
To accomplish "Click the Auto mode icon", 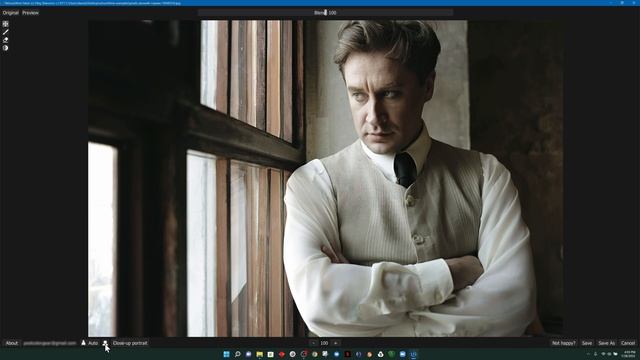I will coord(83,343).
